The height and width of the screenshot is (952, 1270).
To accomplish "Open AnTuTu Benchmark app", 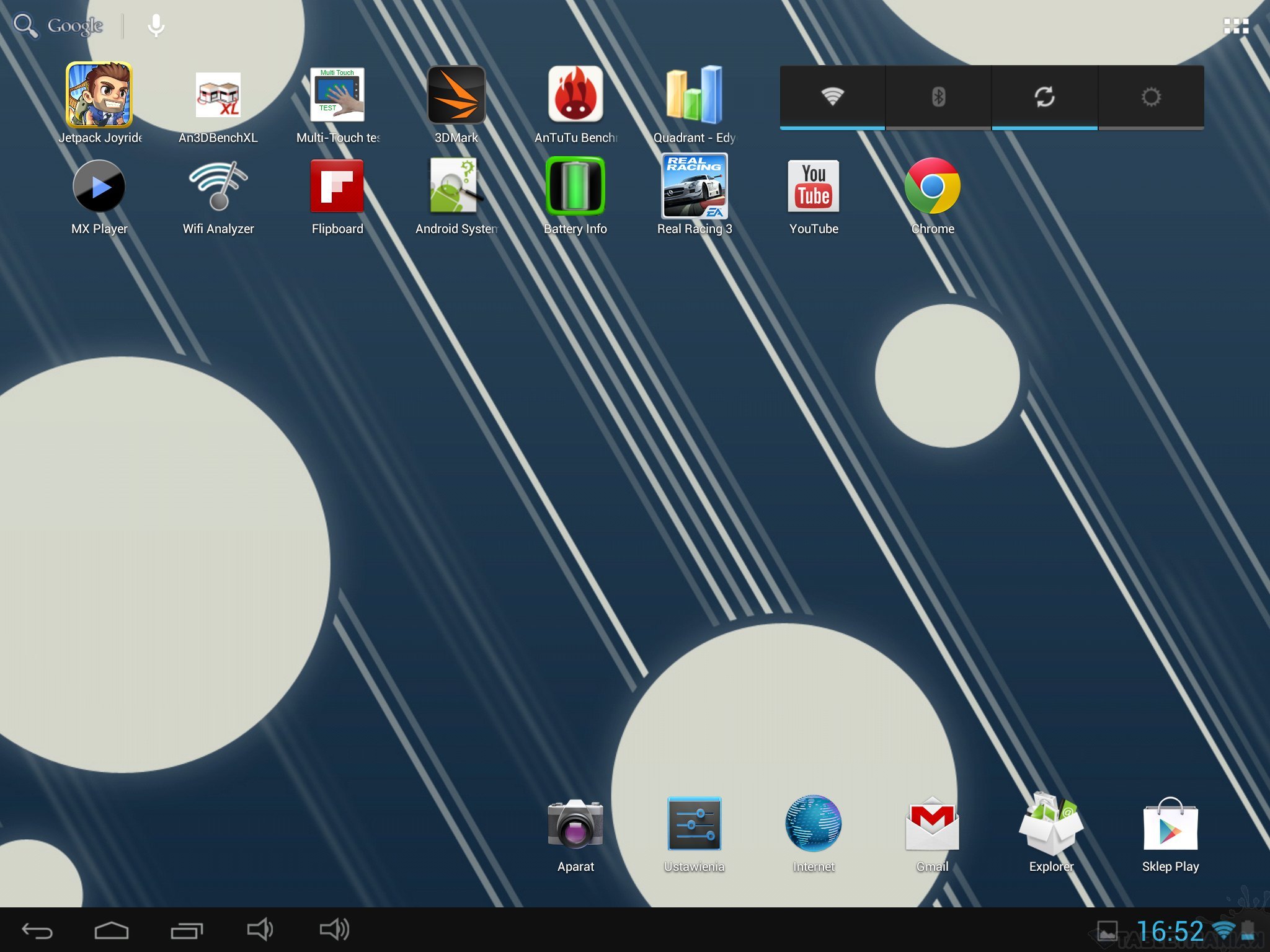I will pos(575,95).
